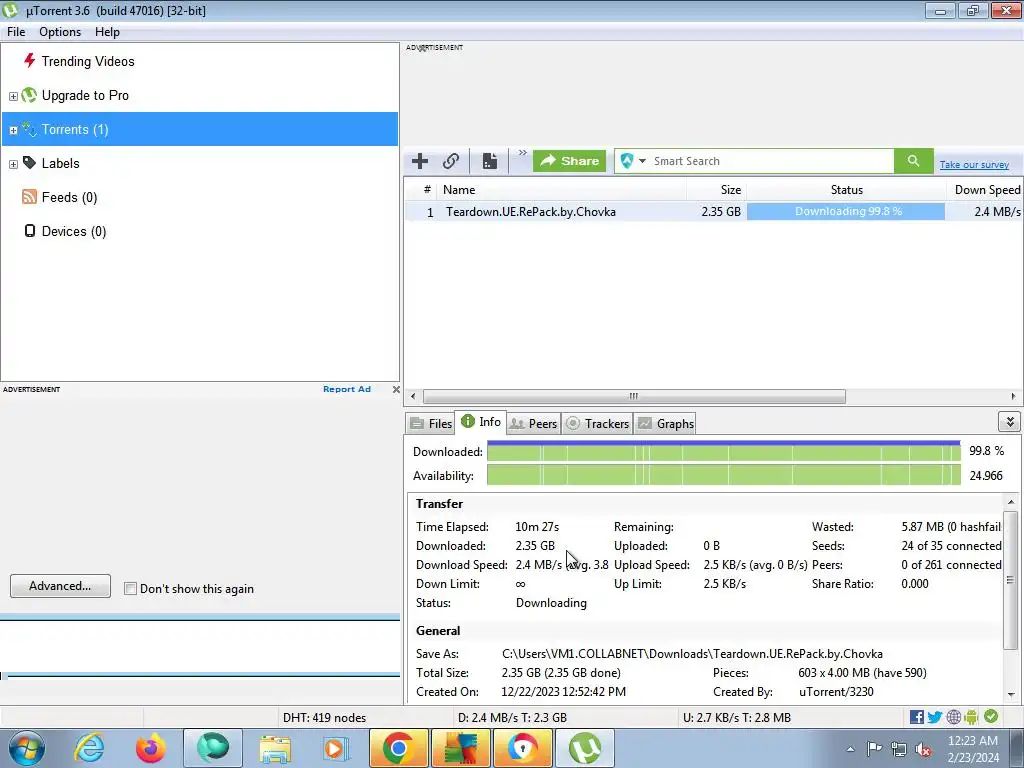Click the Info pane scroll down arrow
The height and width of the screenshot is (768, 1024).
click(x=1011, y=695)
